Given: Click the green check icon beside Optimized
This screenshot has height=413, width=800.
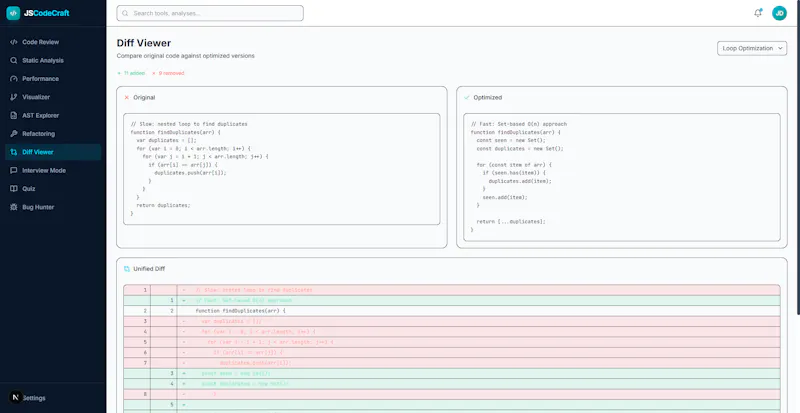Looking at the screenshot, I should [x=466, y=97].
